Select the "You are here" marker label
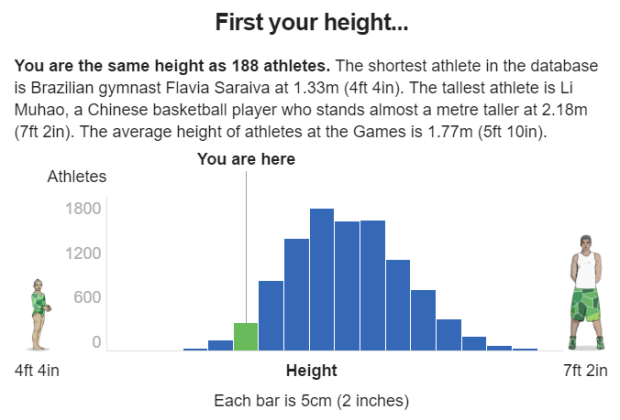 click(246, 159)
